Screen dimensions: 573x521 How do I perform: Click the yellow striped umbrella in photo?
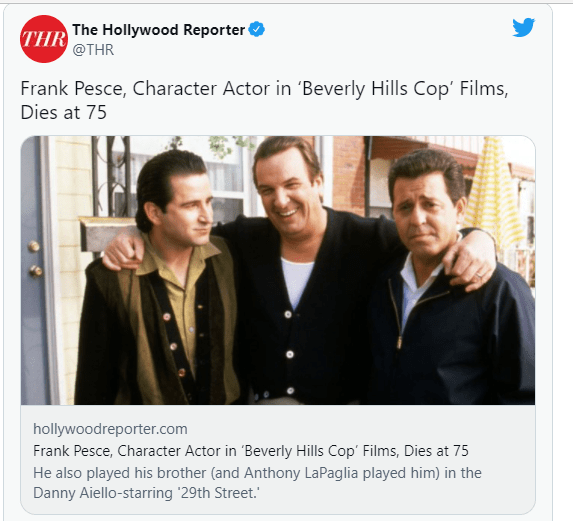pyautogui.click(x=493, y=192)
